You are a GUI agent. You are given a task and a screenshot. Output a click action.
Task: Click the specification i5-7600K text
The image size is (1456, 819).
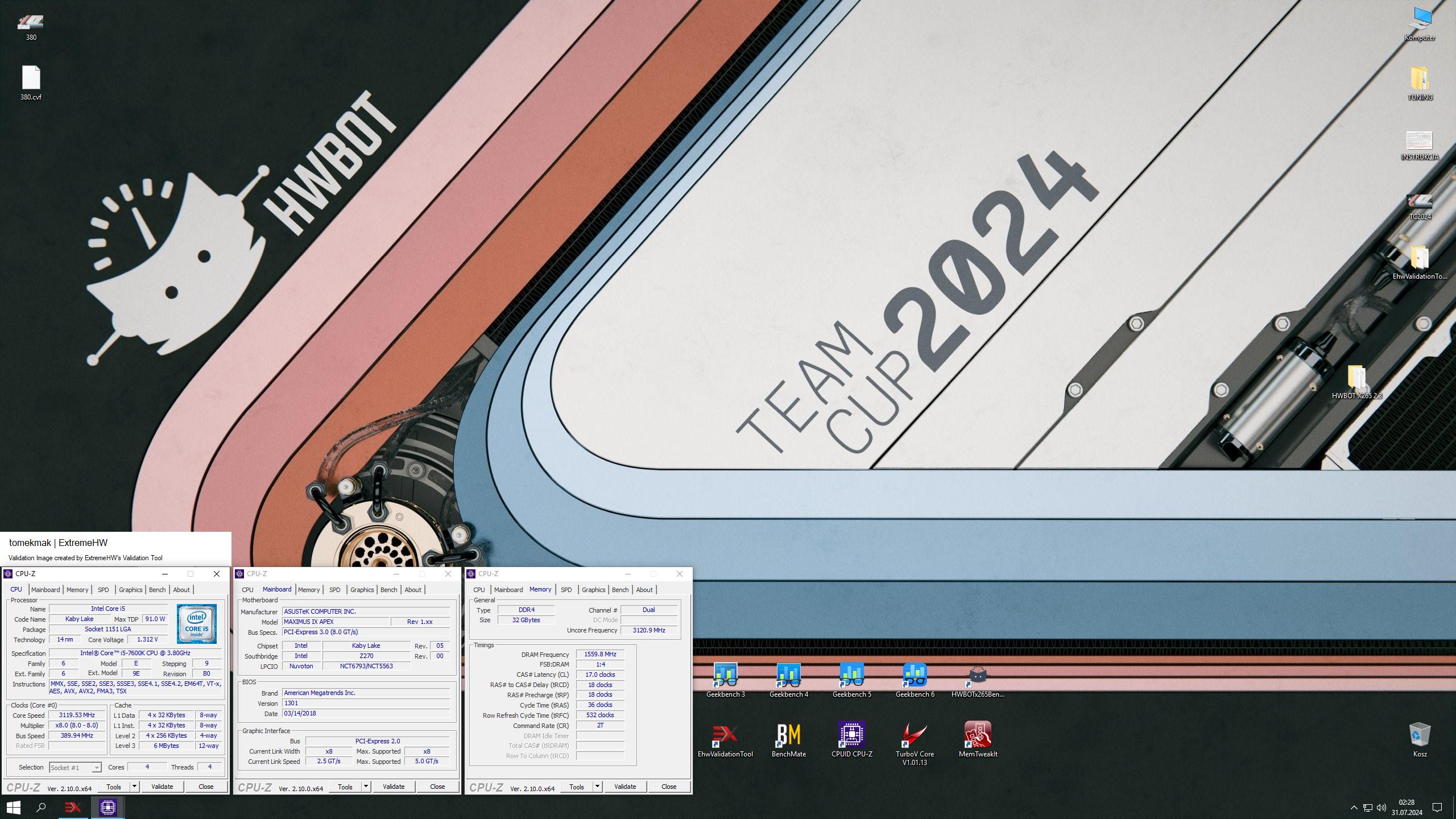[x=135, y=653]
